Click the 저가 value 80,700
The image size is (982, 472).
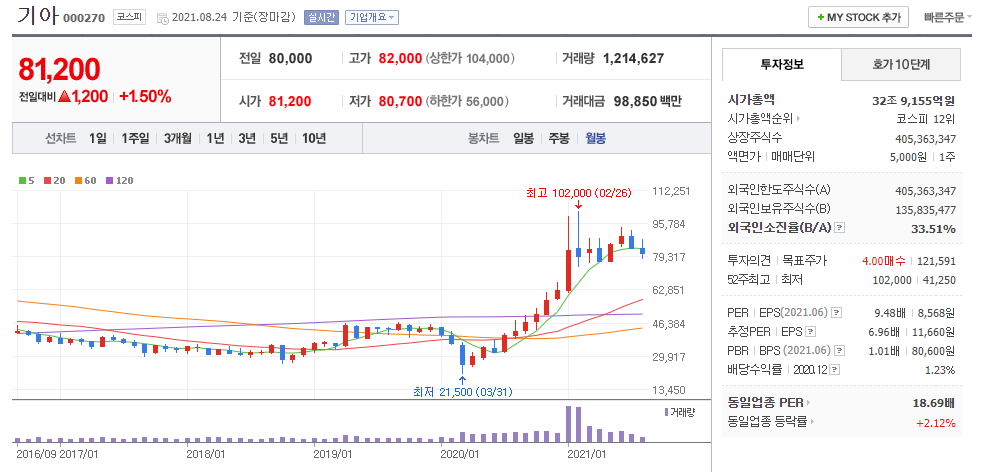pyautogui.click(x=400, y=101)
